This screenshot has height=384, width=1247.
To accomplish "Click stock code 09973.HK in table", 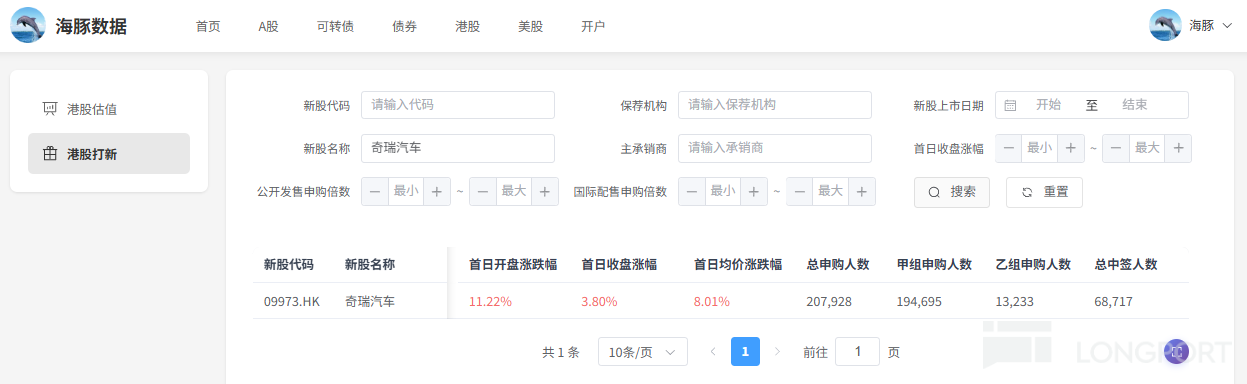I will click(292, 301).
